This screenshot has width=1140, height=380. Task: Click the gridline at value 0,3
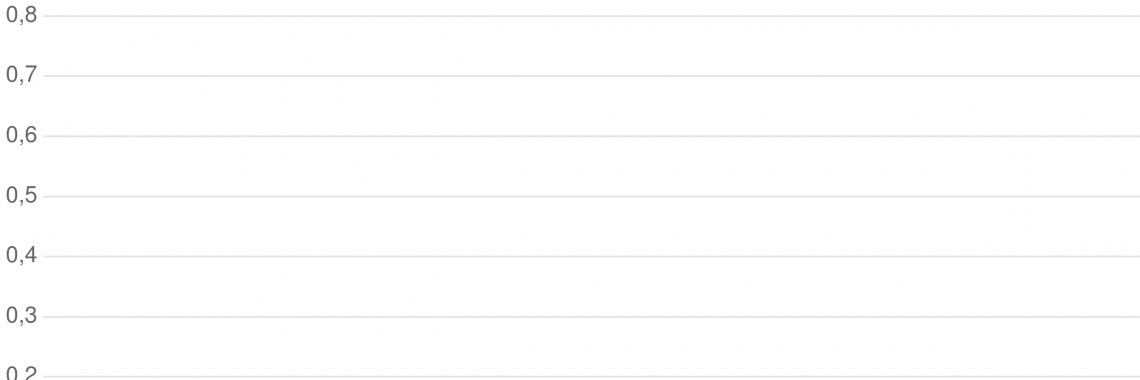click(x=592, y=317)
